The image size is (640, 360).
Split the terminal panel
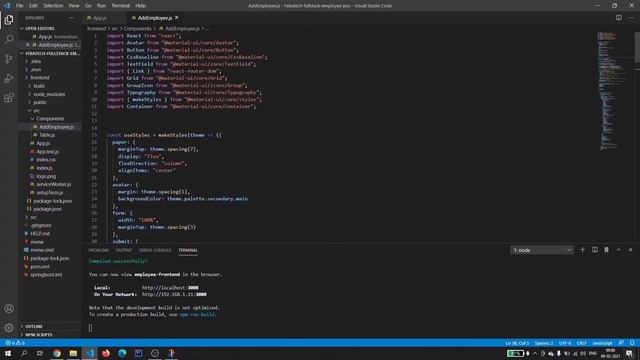click(595, 250)
